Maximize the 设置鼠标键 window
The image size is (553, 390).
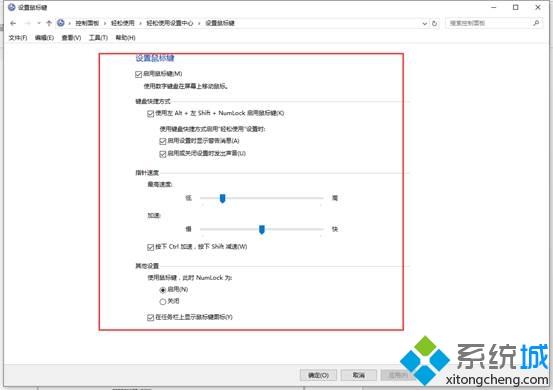tap(516, 7)
